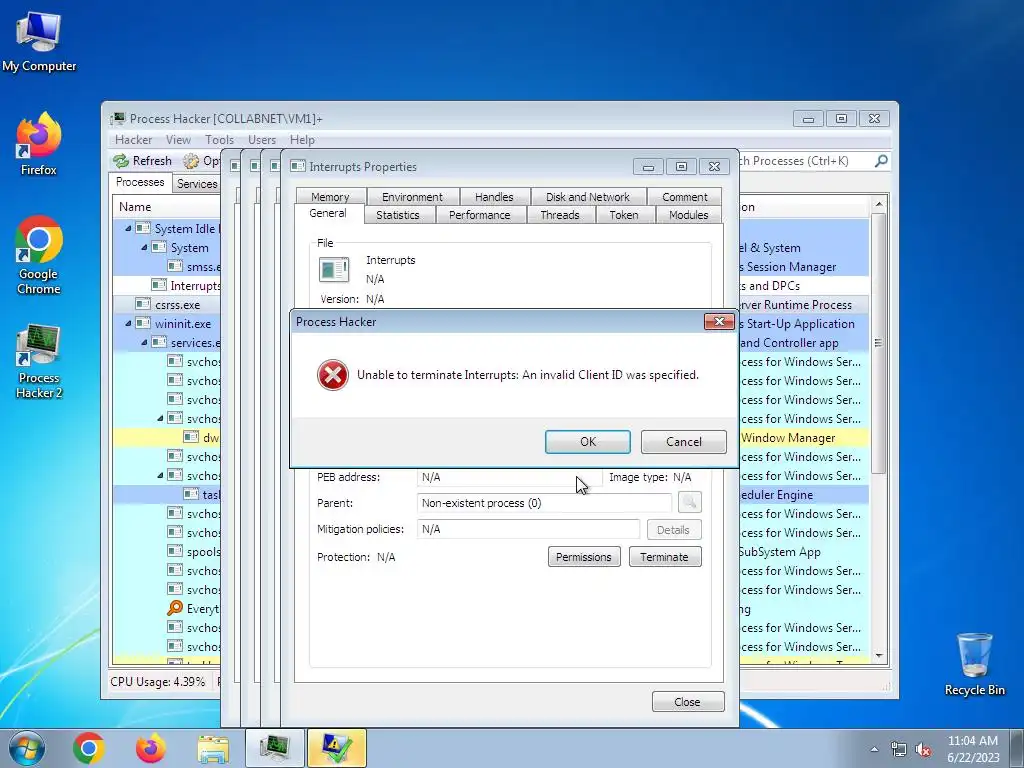1024x768 pixels.
Task: Open the Windows Start menu
Action: click(x=26, y=748)
